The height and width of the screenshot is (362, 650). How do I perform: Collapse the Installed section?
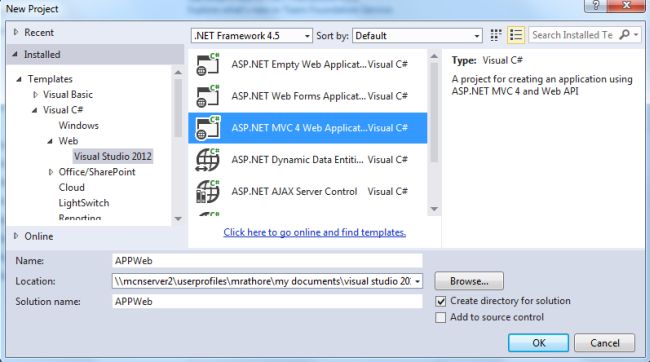coord(15,54)
